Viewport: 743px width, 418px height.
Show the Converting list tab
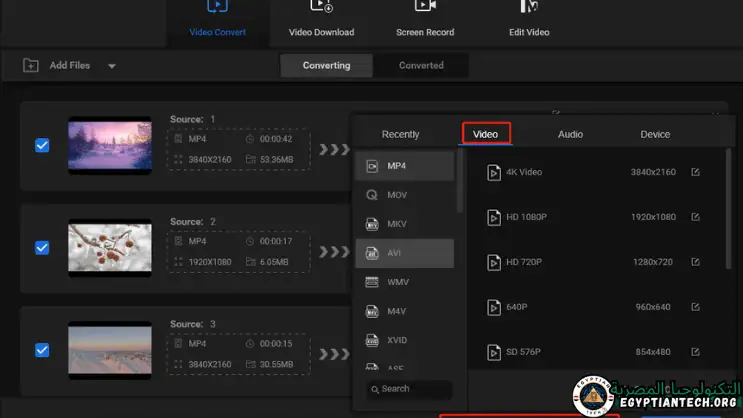[326, 65]
